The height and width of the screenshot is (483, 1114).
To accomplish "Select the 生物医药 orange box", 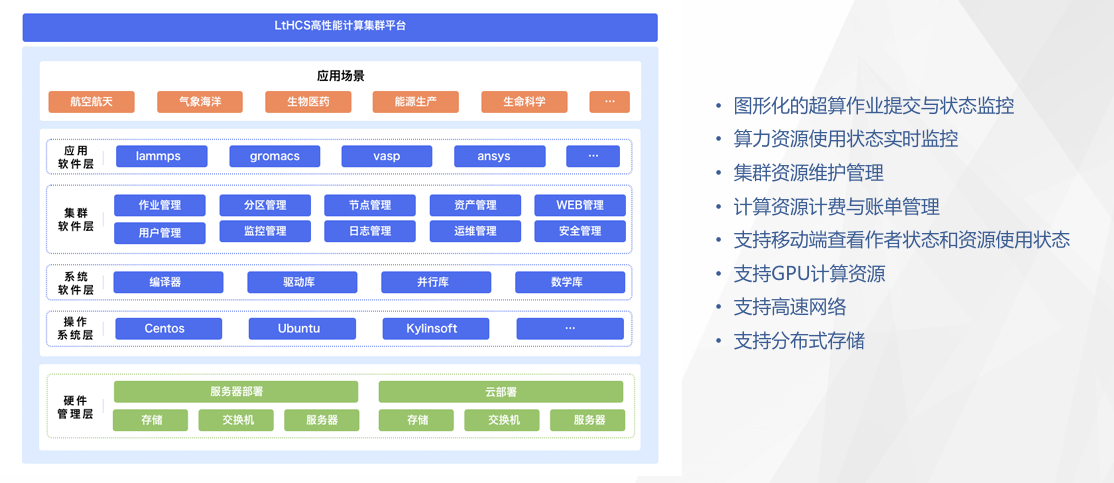I will click(308, 102).
